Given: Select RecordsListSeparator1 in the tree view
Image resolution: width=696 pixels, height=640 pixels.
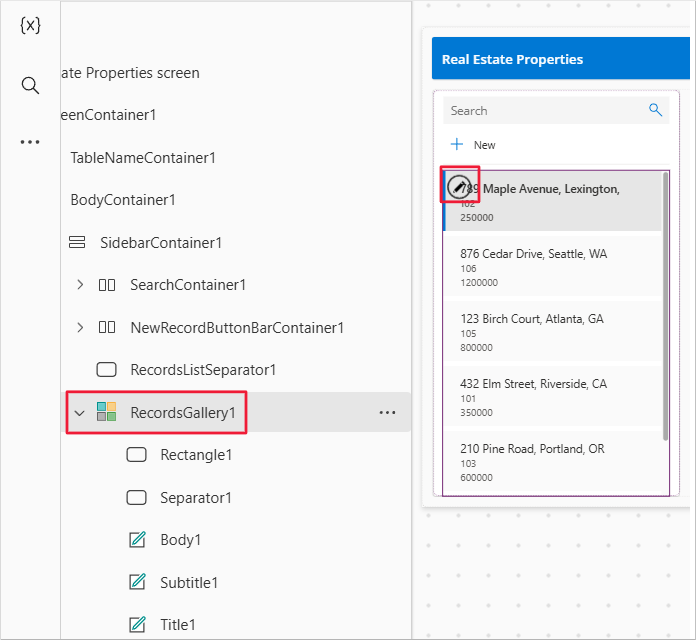Looking at the screenshot, I should (203, 370).
